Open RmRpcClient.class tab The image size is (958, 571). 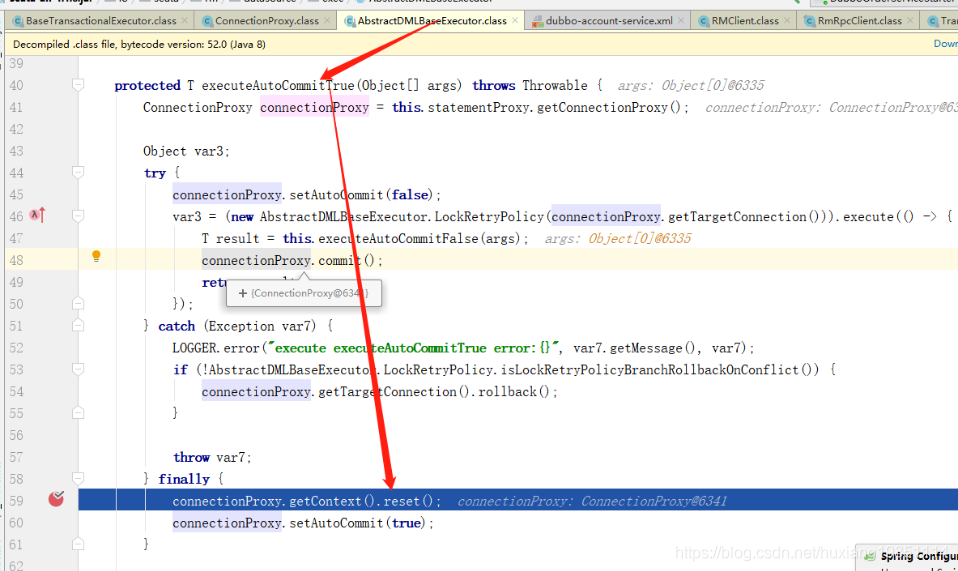[x=860, y=21]
